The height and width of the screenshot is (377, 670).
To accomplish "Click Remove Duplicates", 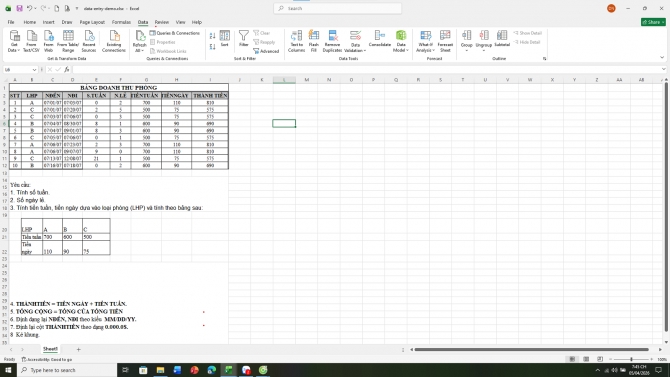I will tap(332, 41).
